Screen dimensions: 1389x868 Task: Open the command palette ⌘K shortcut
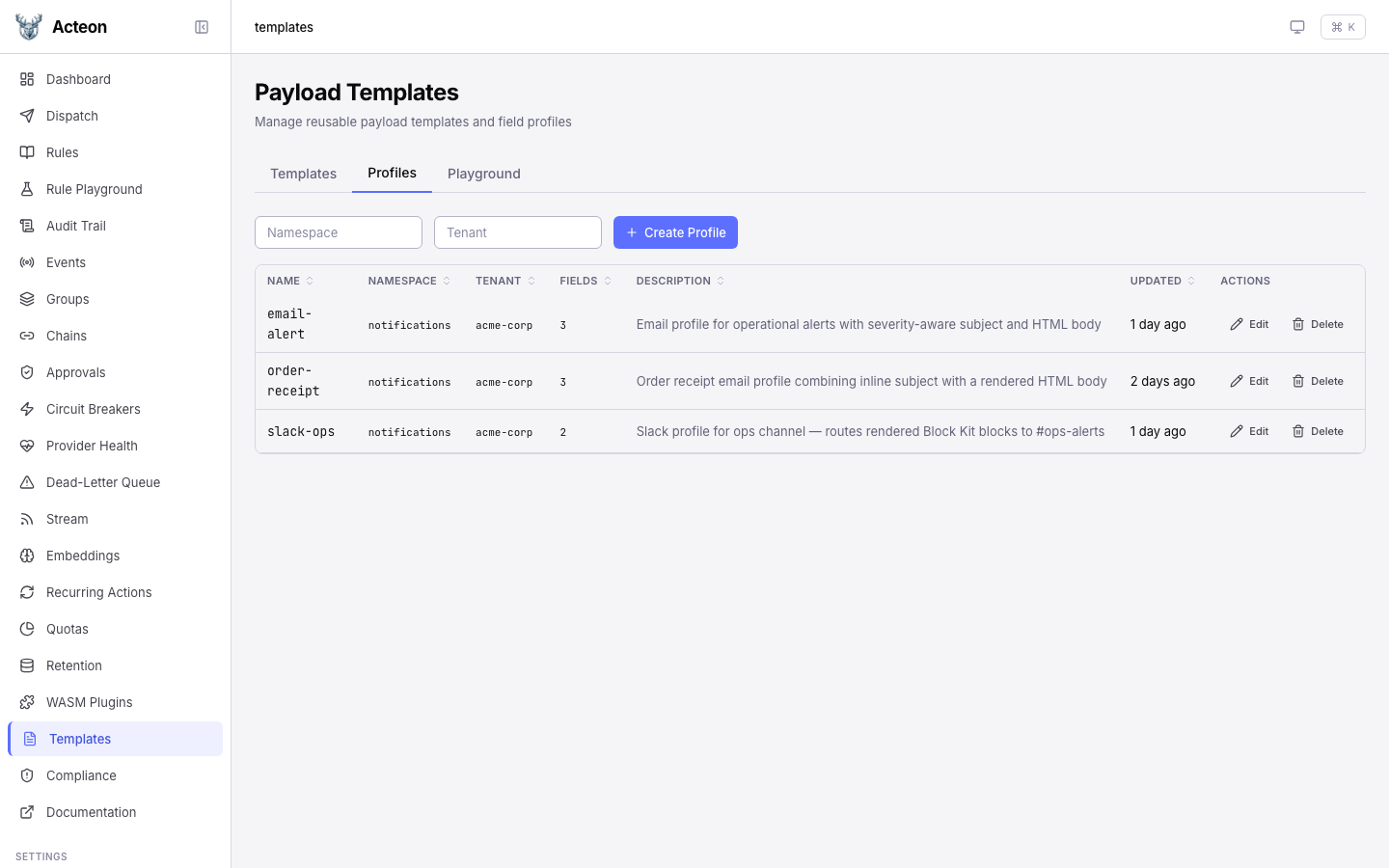pyautogui.click(x=1343, y=27)
